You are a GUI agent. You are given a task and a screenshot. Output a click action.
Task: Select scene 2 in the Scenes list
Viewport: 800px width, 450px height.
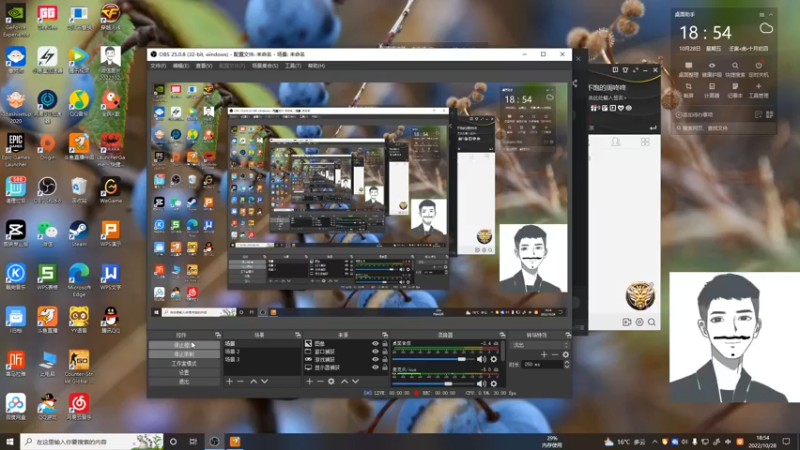click(x=262, y=352)
